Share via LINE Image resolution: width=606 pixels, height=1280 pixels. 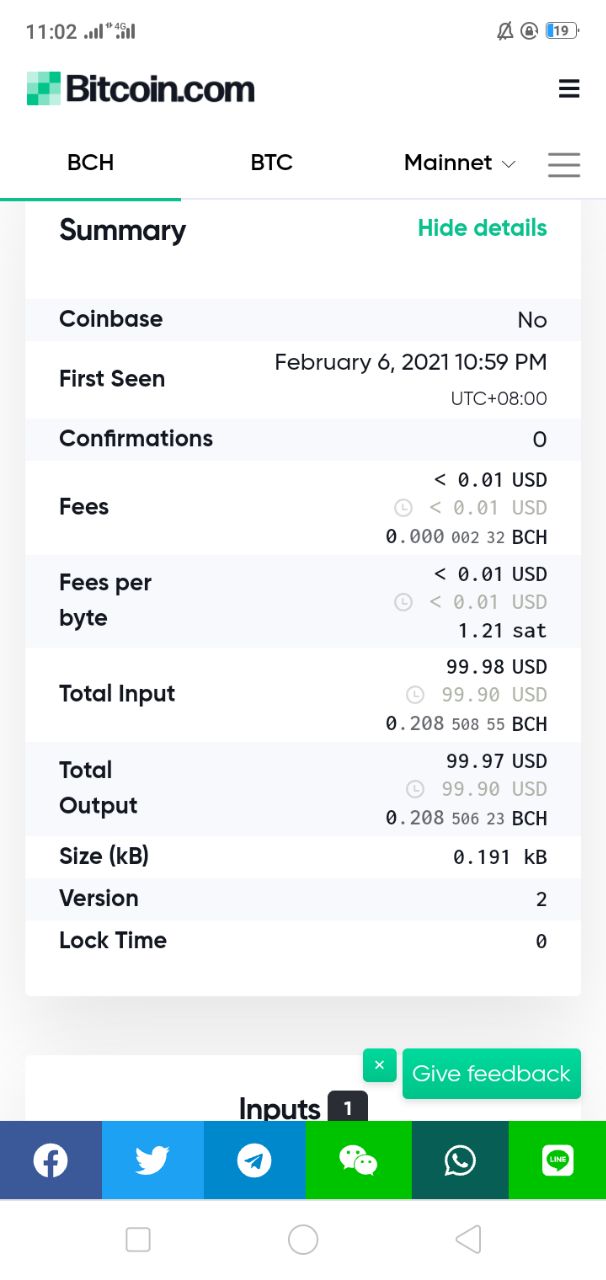click(558, 1160)
